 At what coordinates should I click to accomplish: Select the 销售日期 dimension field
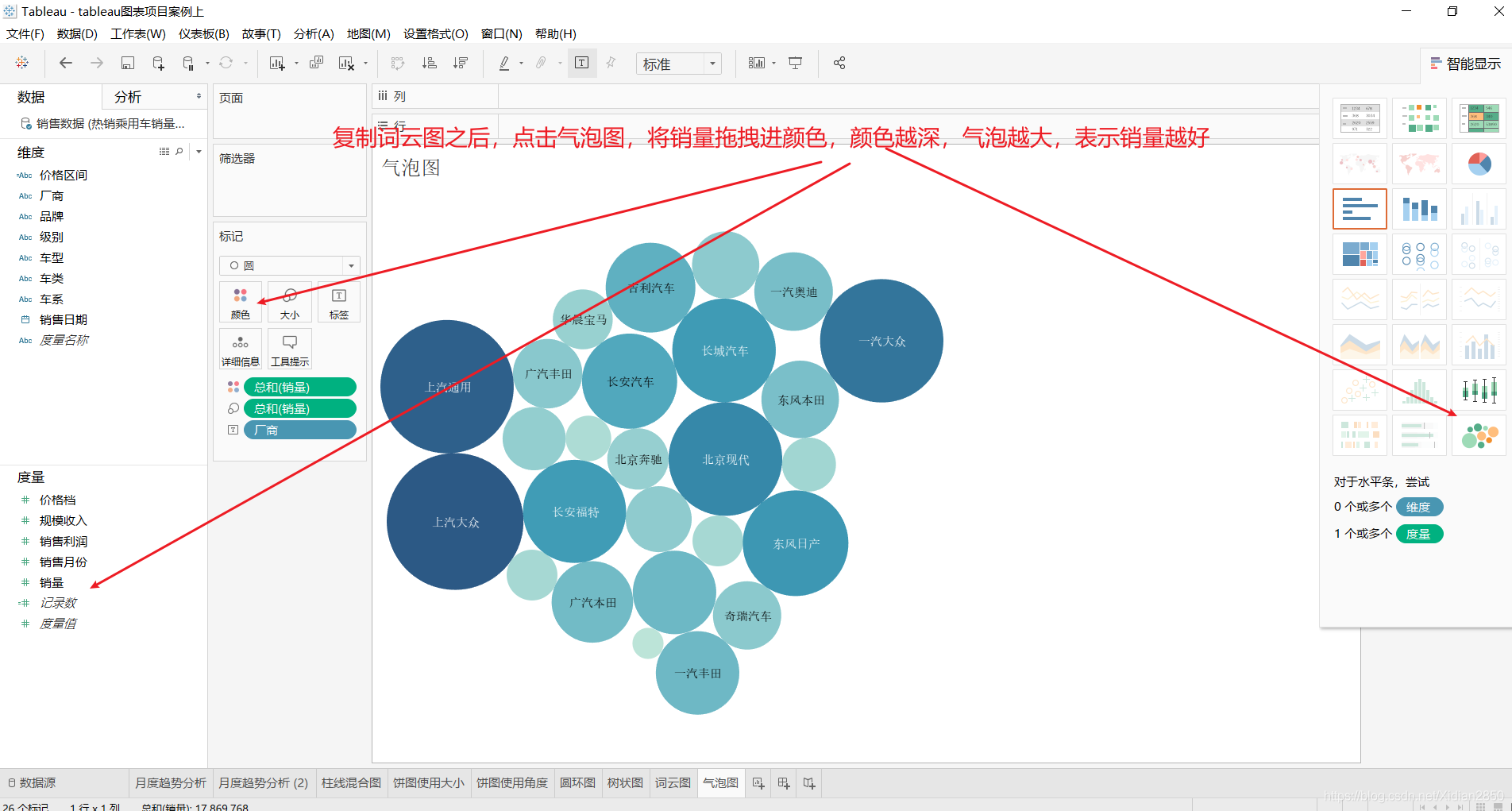point(64,319)
